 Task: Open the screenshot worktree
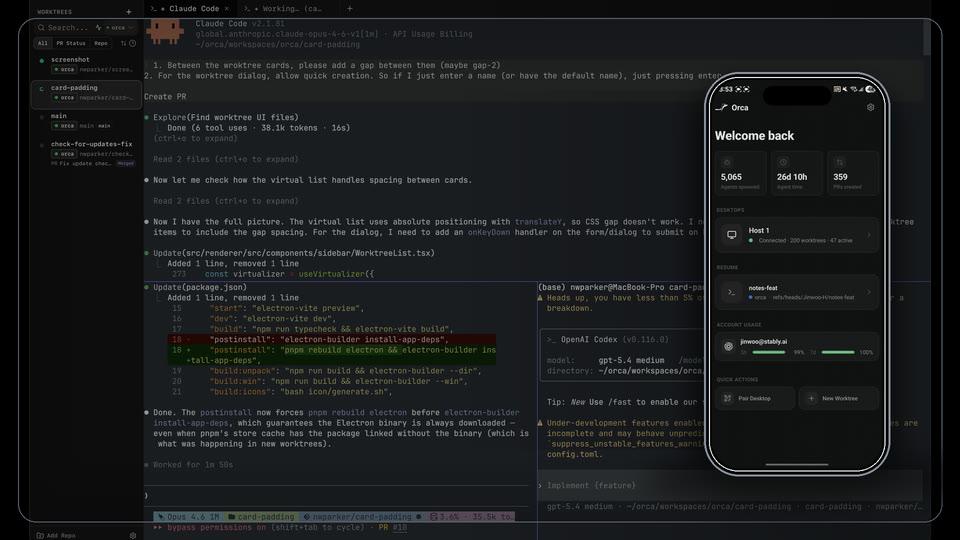(x=86, y=64)
